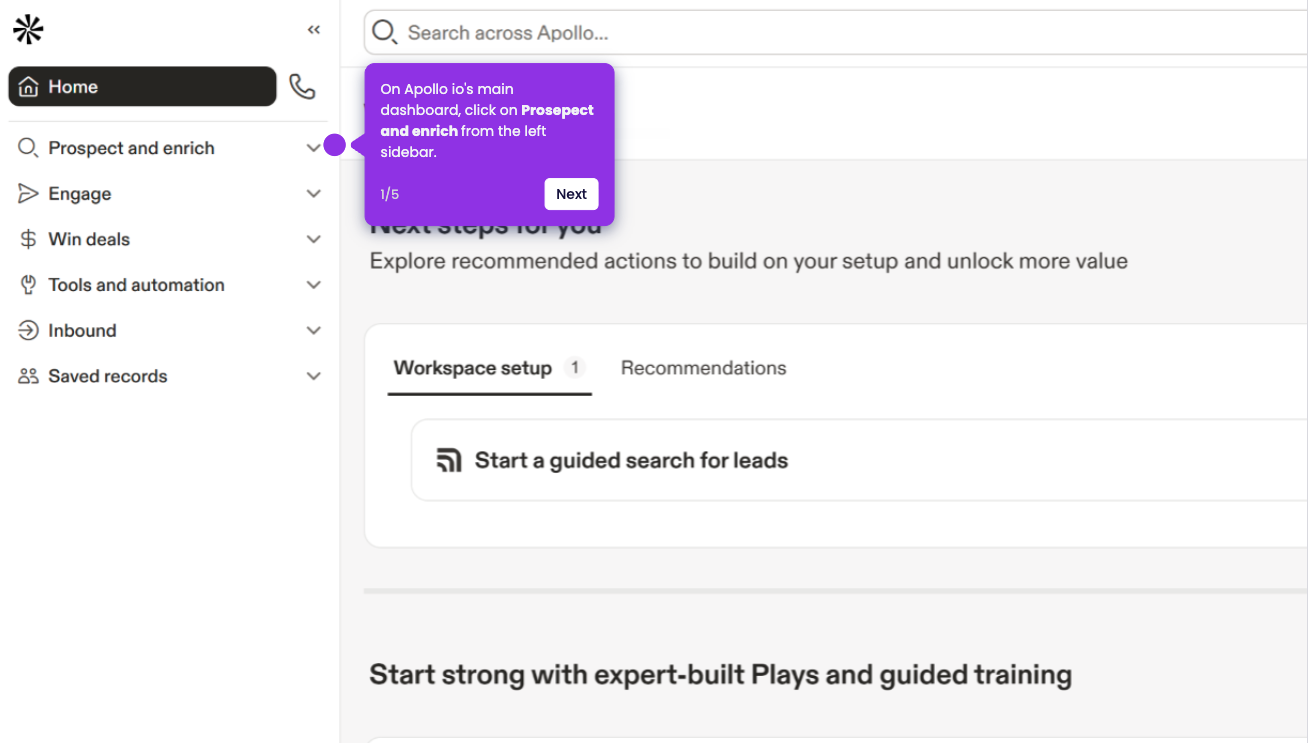Click the Inbound arrow-circle icon
Image resolution: width=1308 pixels, height=743 pixels.
(x=28, y=330)
